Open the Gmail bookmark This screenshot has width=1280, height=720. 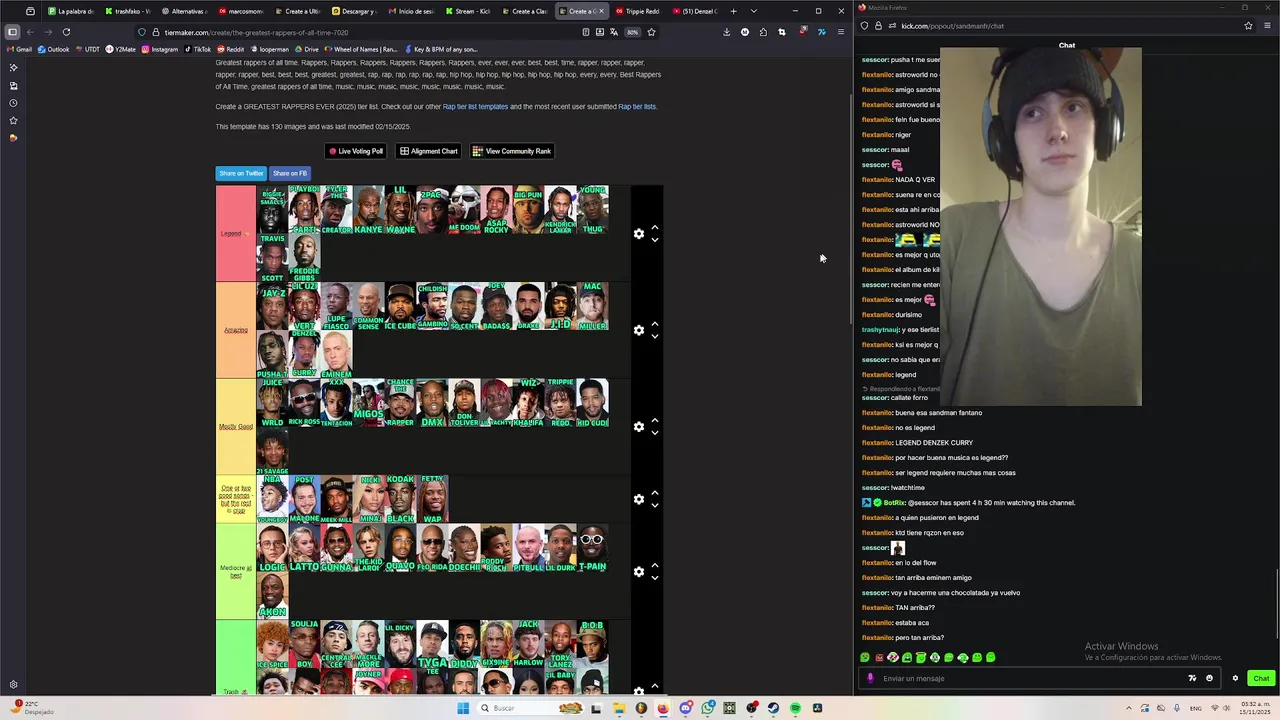19,49
